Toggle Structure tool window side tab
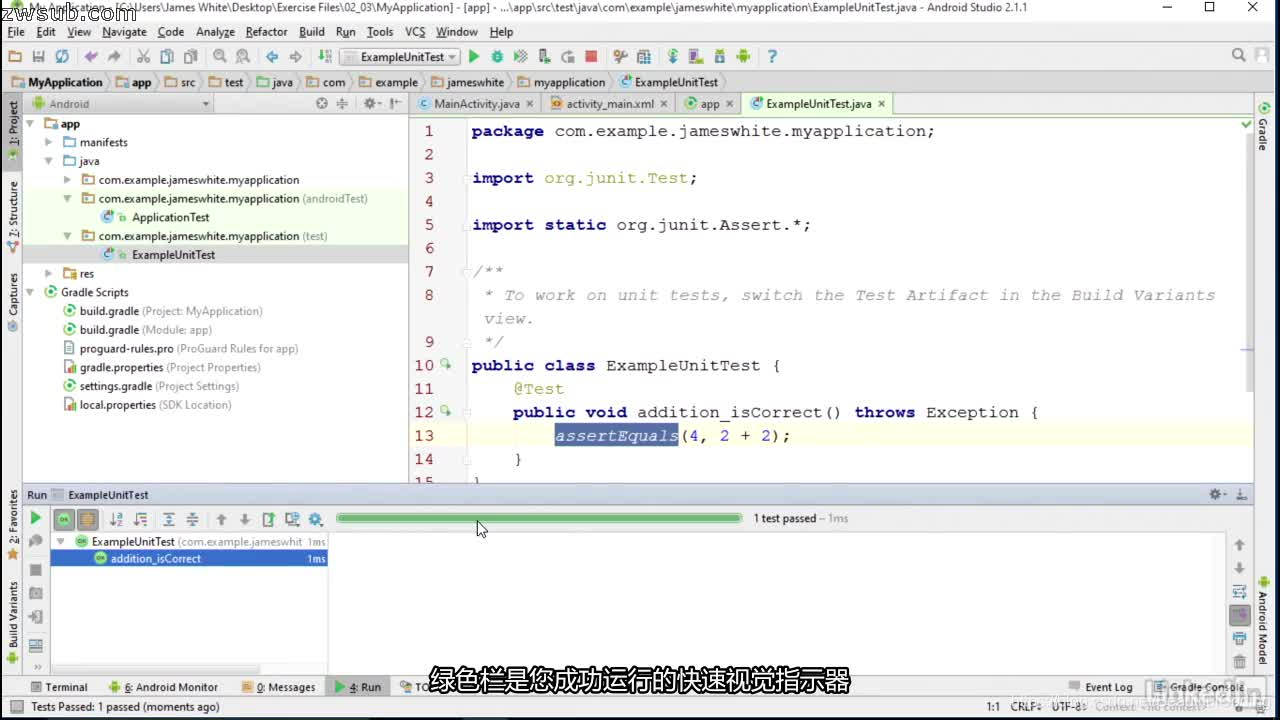The width and height of the screenshot is (1280, 720). pyautogui.click(x=13, y=216)
